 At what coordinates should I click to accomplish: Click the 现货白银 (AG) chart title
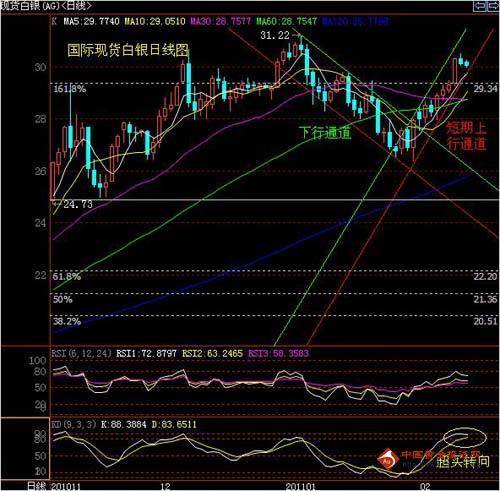[46, 6]
